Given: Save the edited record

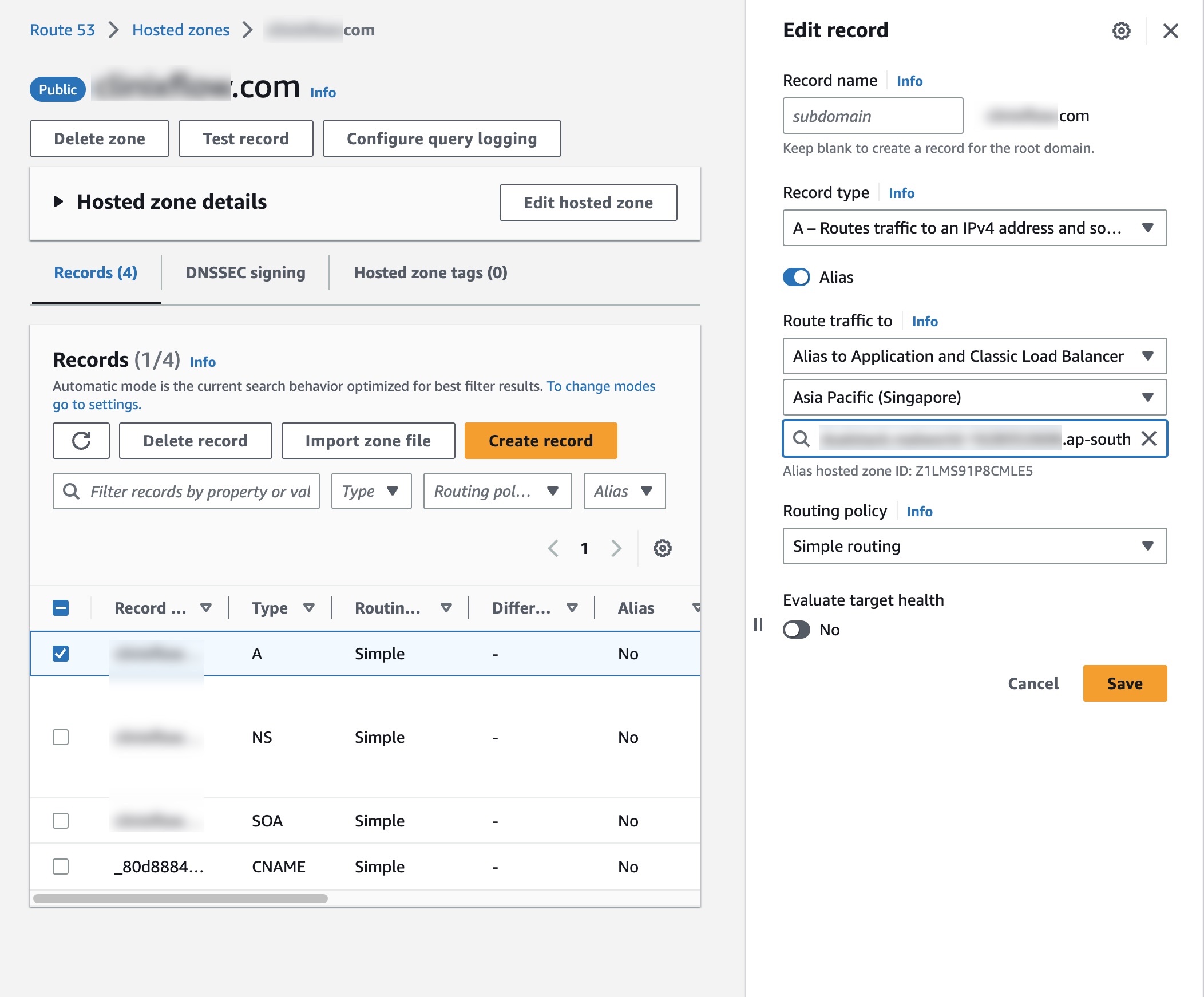Looking at the screenshot, I should coord(1124,683).
